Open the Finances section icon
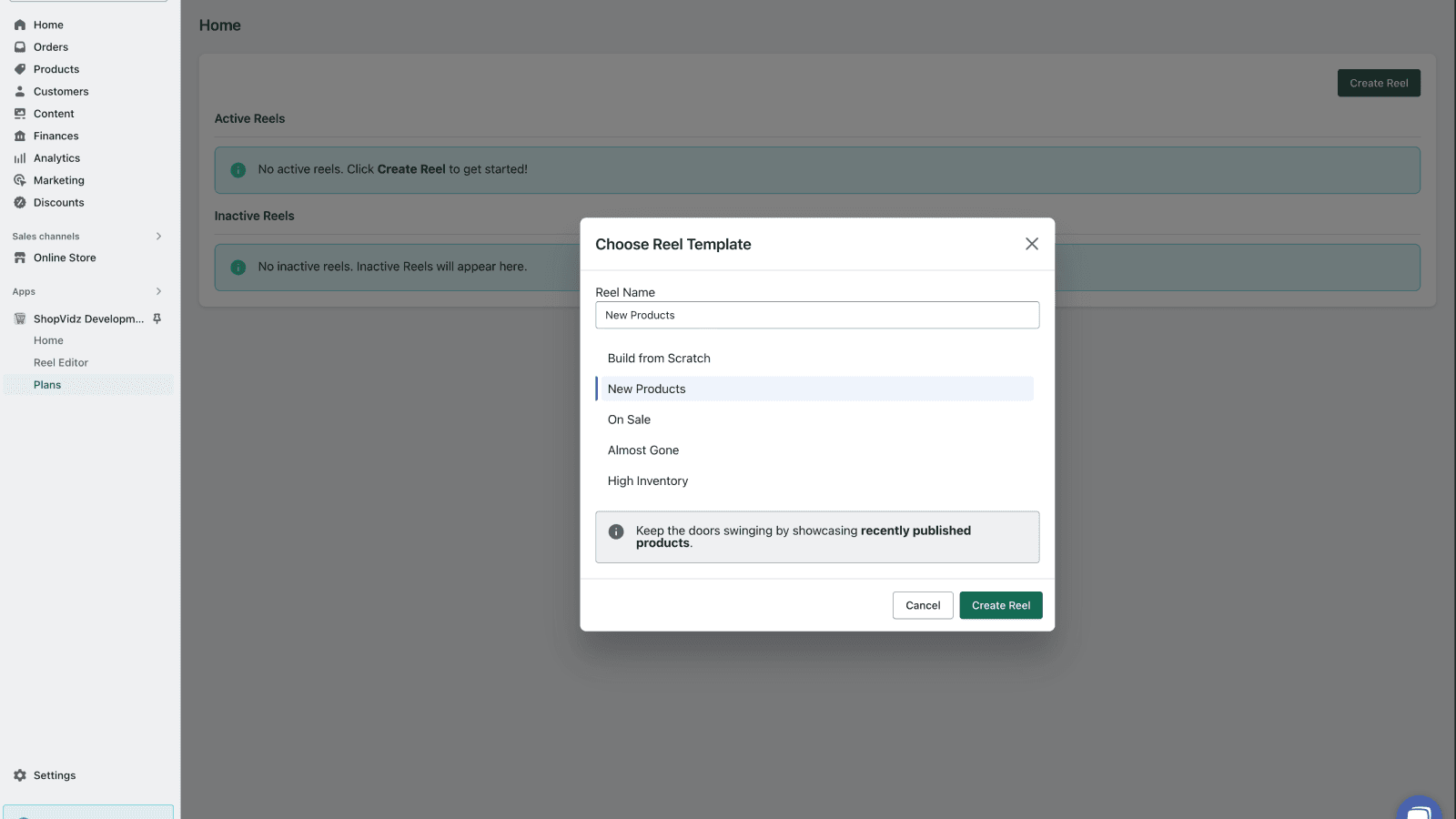 tap(20, 135)
